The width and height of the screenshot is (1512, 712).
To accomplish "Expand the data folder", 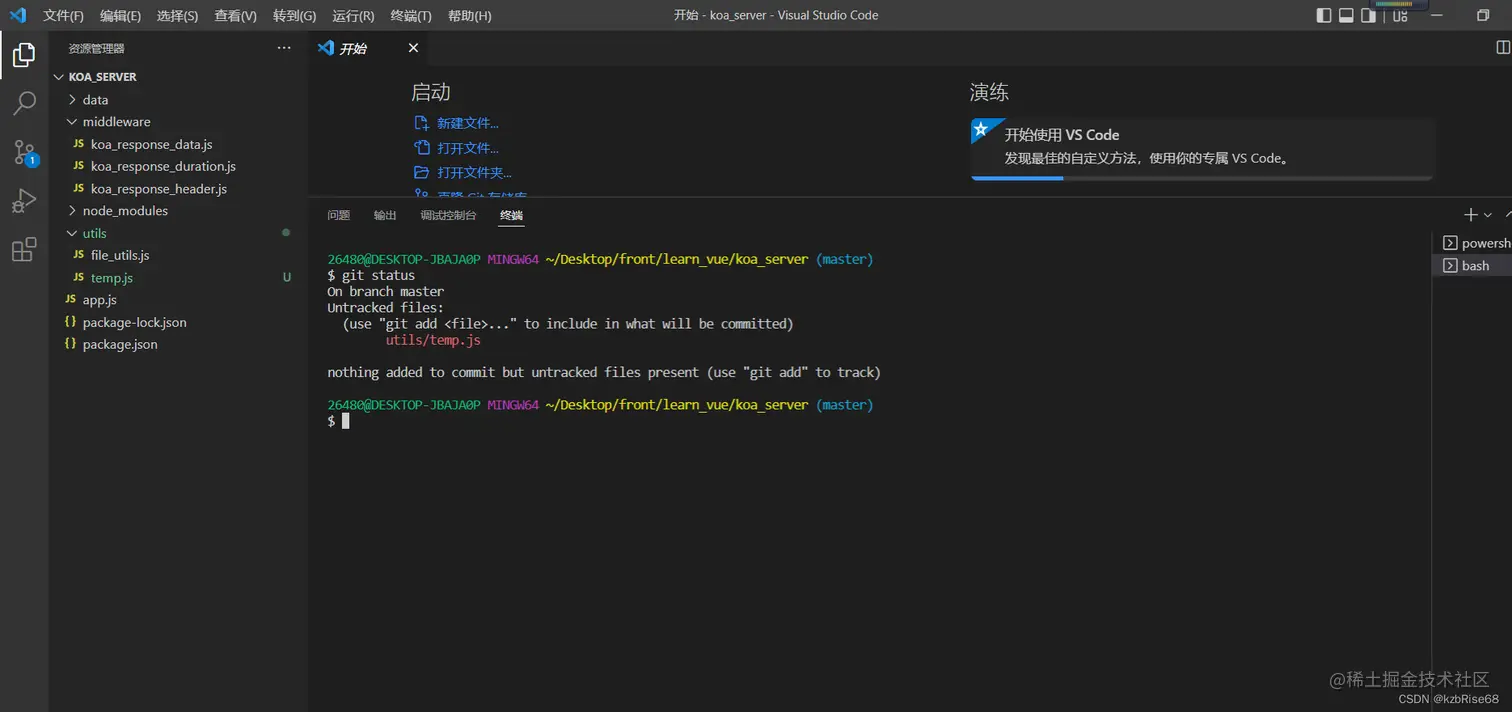I will coord(72,100).
